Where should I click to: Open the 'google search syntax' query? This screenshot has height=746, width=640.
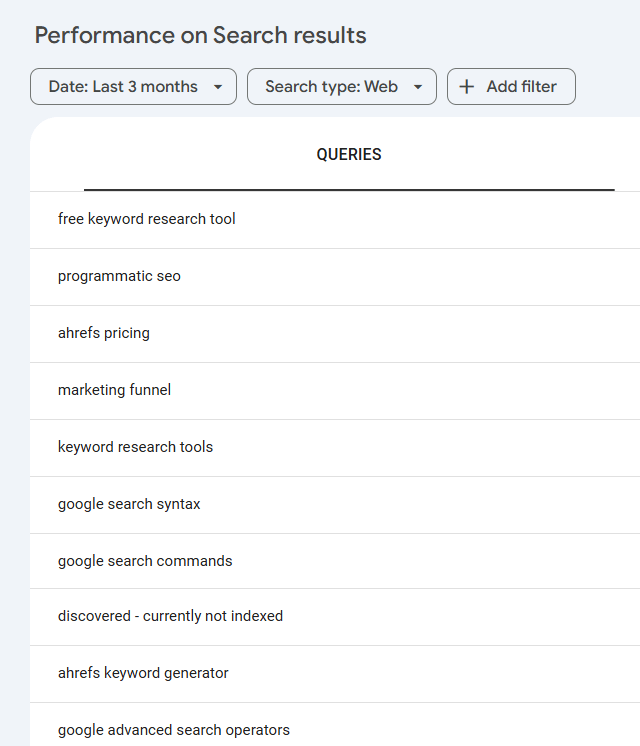tap(129, 504)
